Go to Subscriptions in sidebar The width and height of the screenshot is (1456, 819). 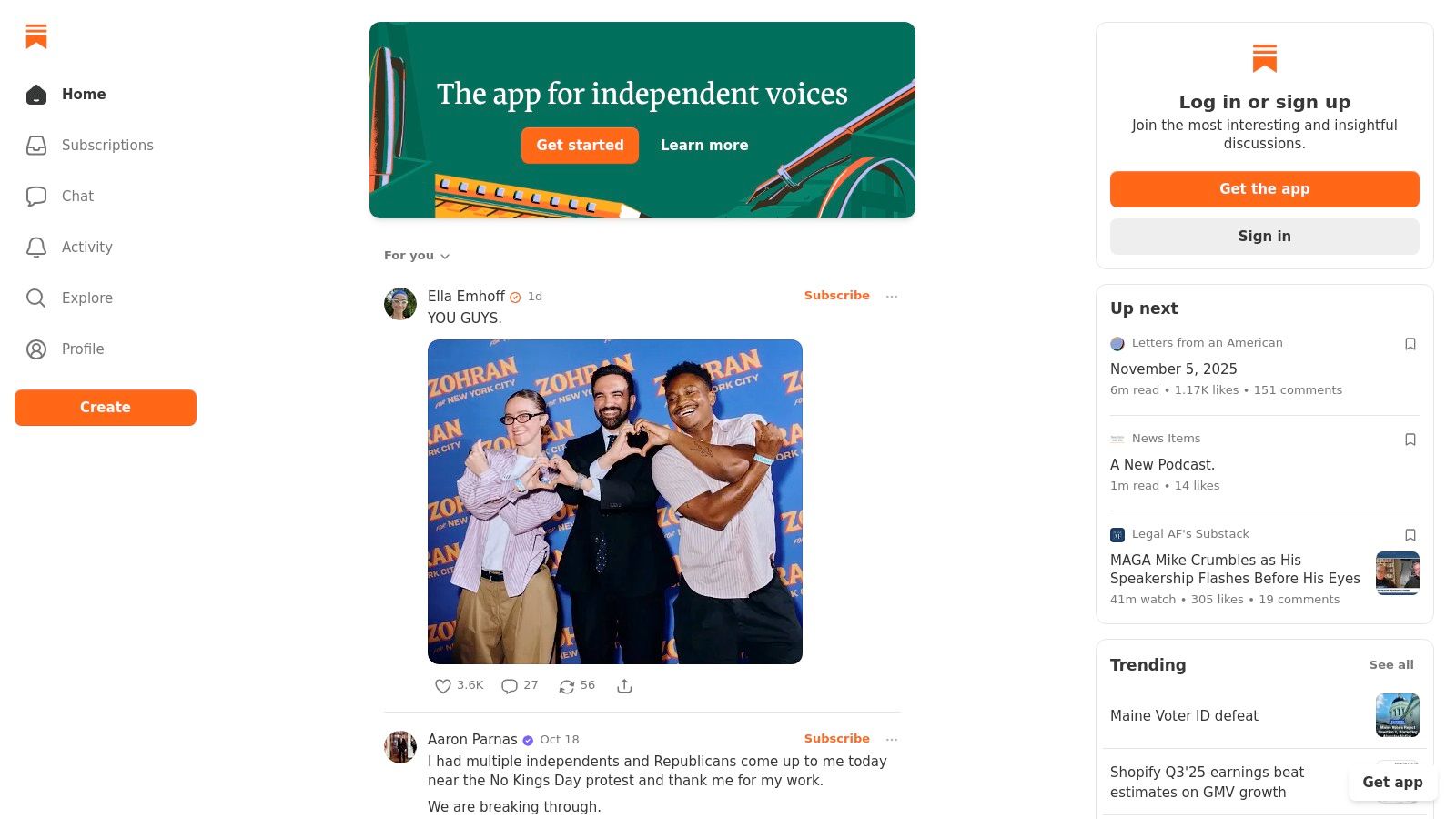pyautogui.click(x=106, y=145)
